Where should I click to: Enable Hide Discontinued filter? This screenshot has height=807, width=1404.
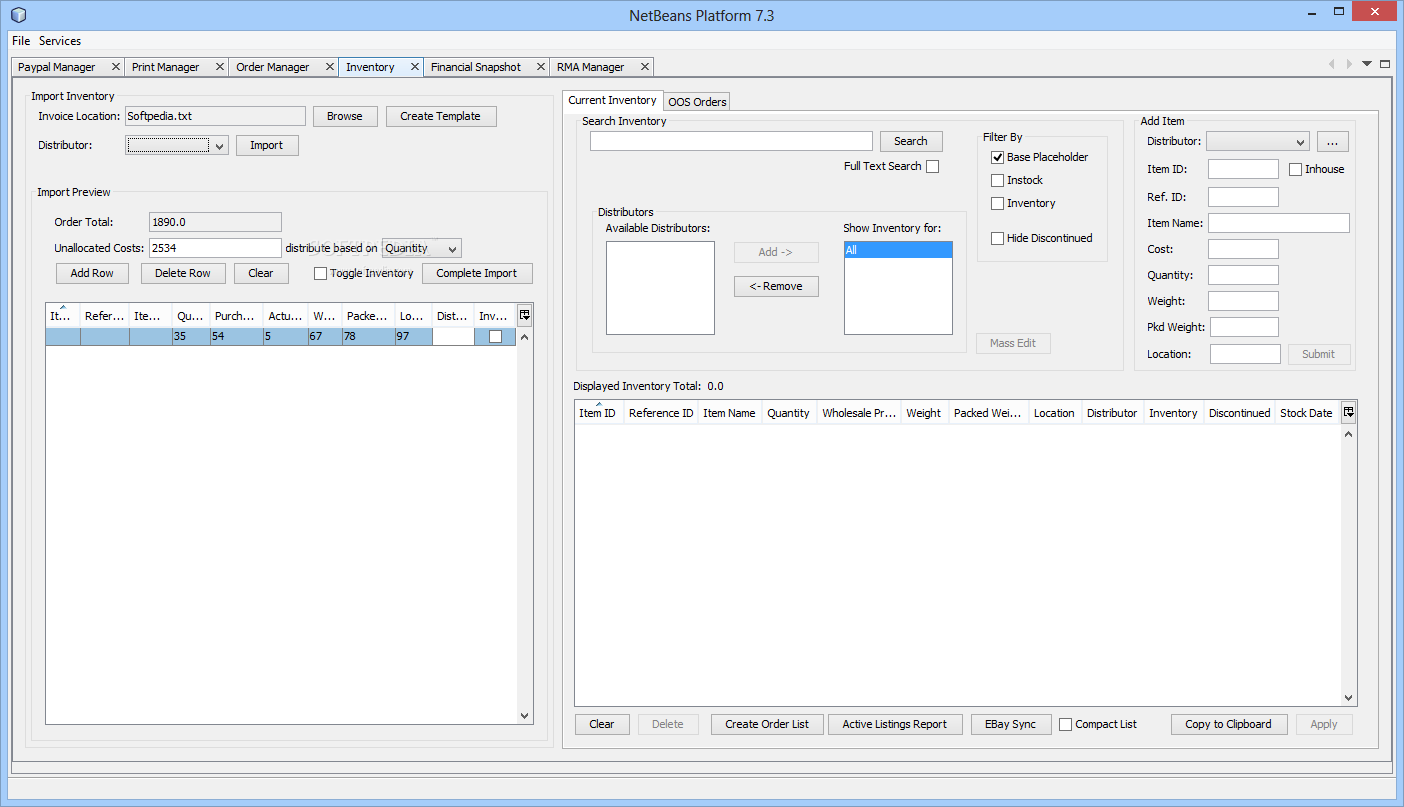pos(997,238)
